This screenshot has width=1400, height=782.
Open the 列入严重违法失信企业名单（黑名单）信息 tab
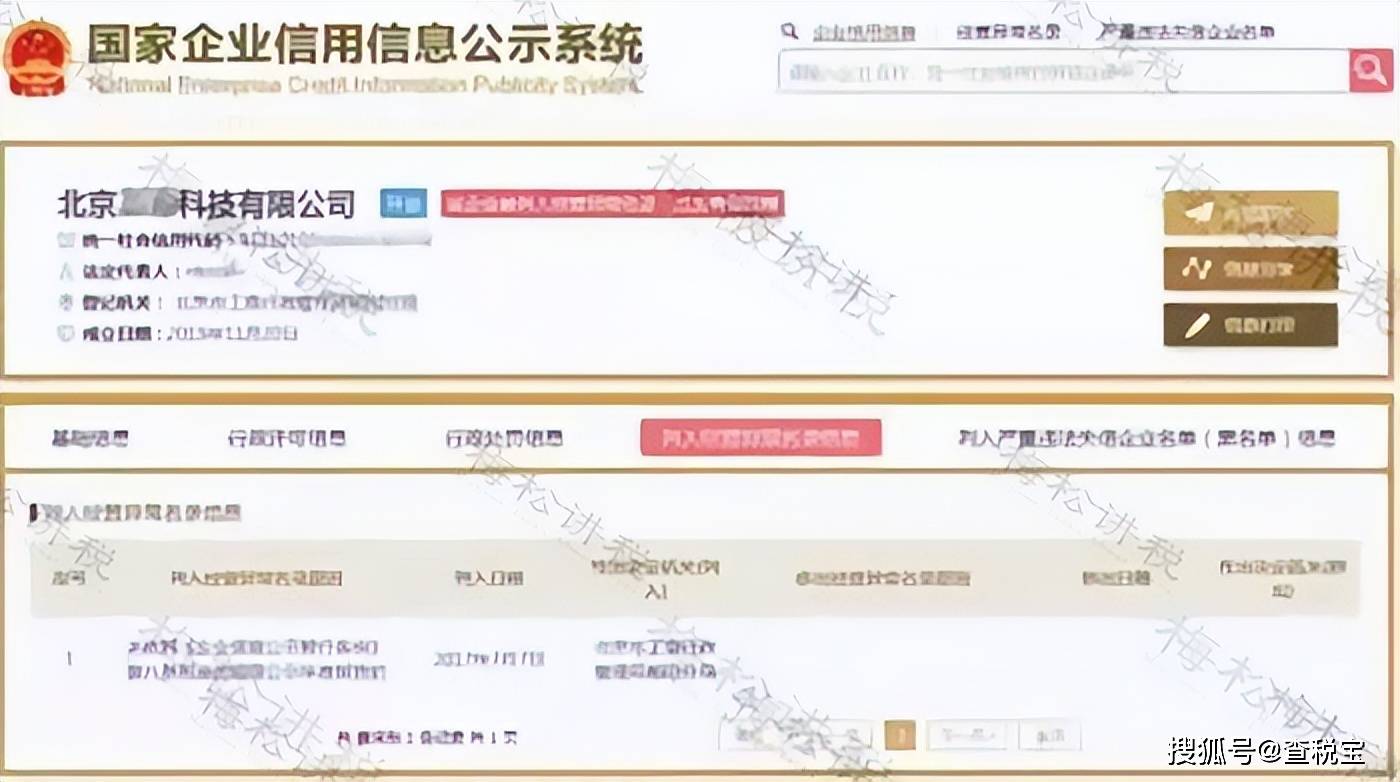(x=1146, y=438)
